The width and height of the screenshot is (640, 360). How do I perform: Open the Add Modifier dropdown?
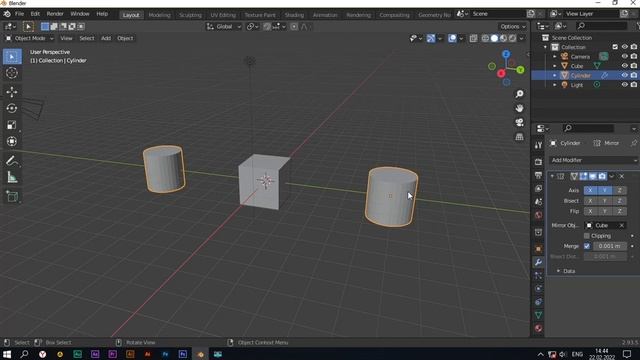point(593,160)
